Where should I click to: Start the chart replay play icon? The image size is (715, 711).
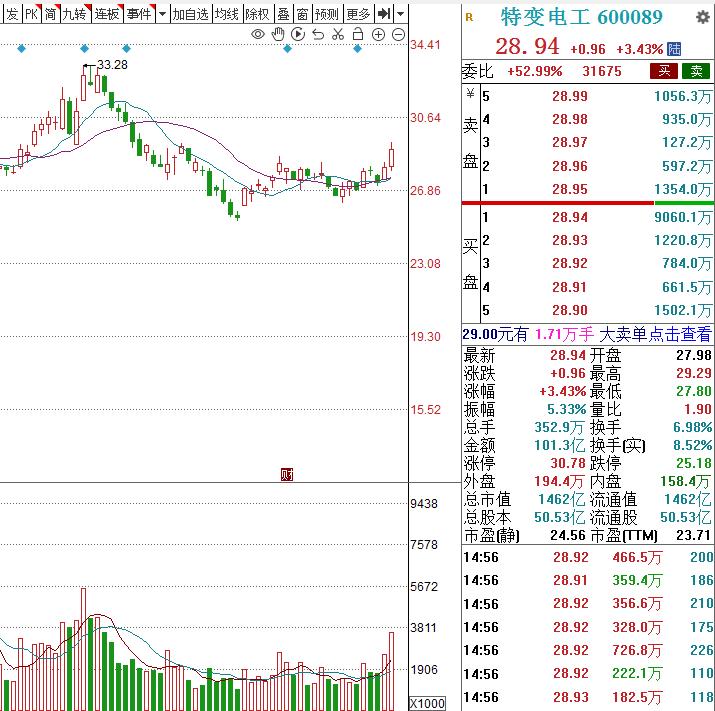298,34
